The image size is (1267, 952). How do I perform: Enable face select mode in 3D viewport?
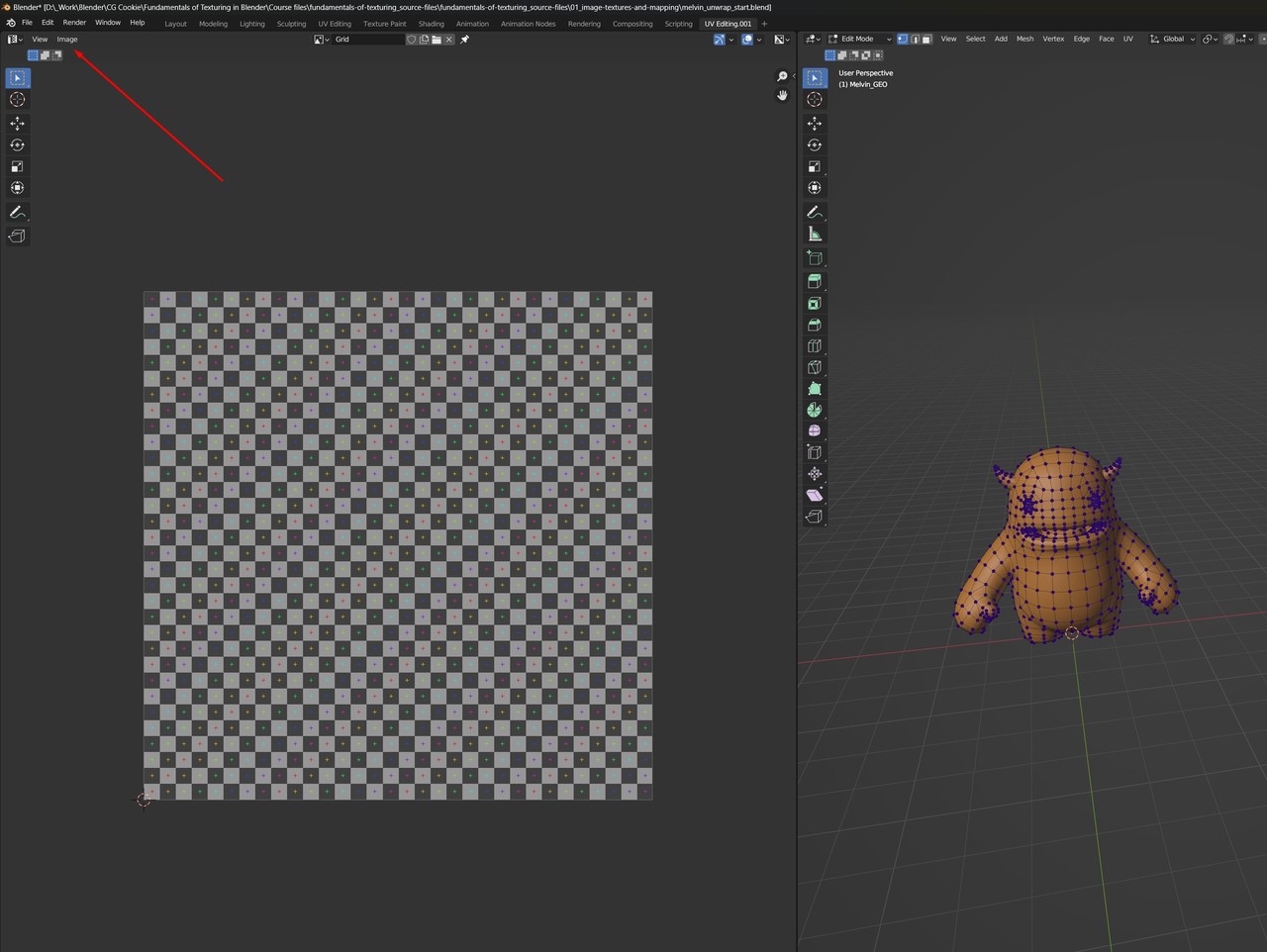[926, 39]
